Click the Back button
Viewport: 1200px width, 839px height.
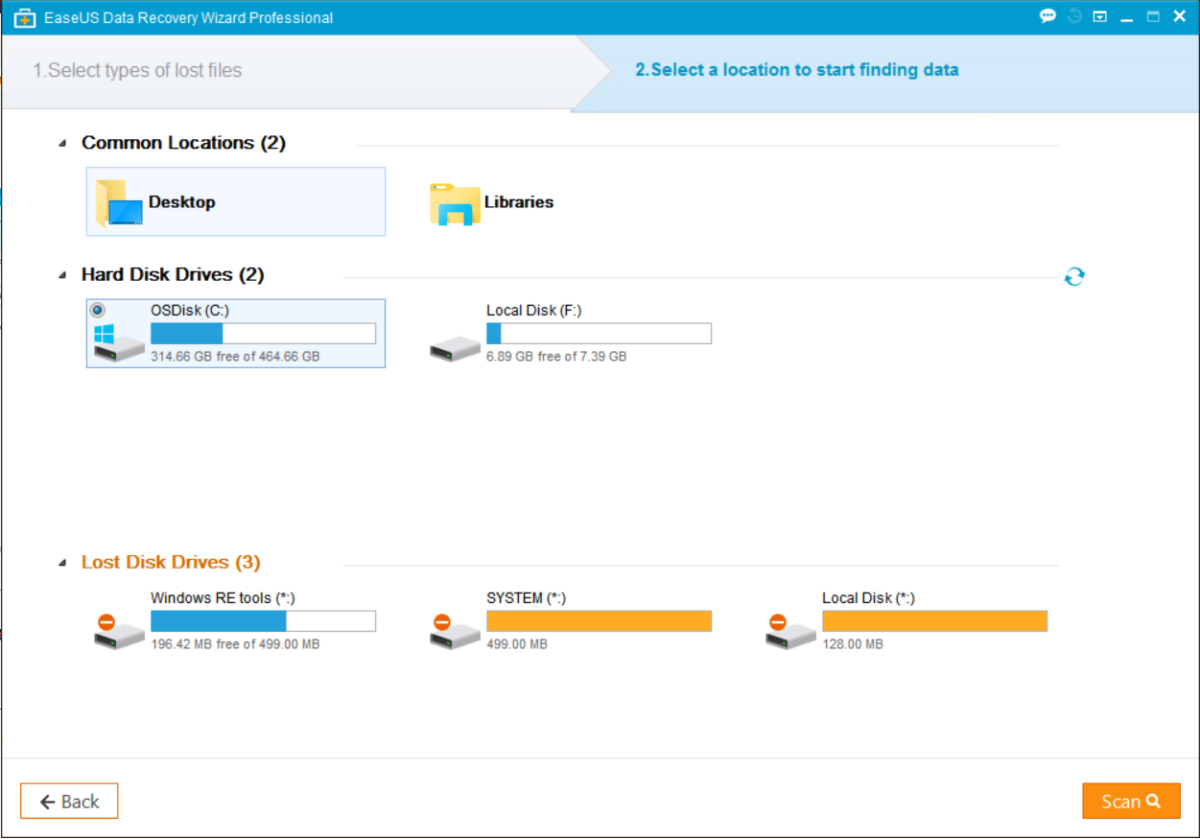(68, 800)
